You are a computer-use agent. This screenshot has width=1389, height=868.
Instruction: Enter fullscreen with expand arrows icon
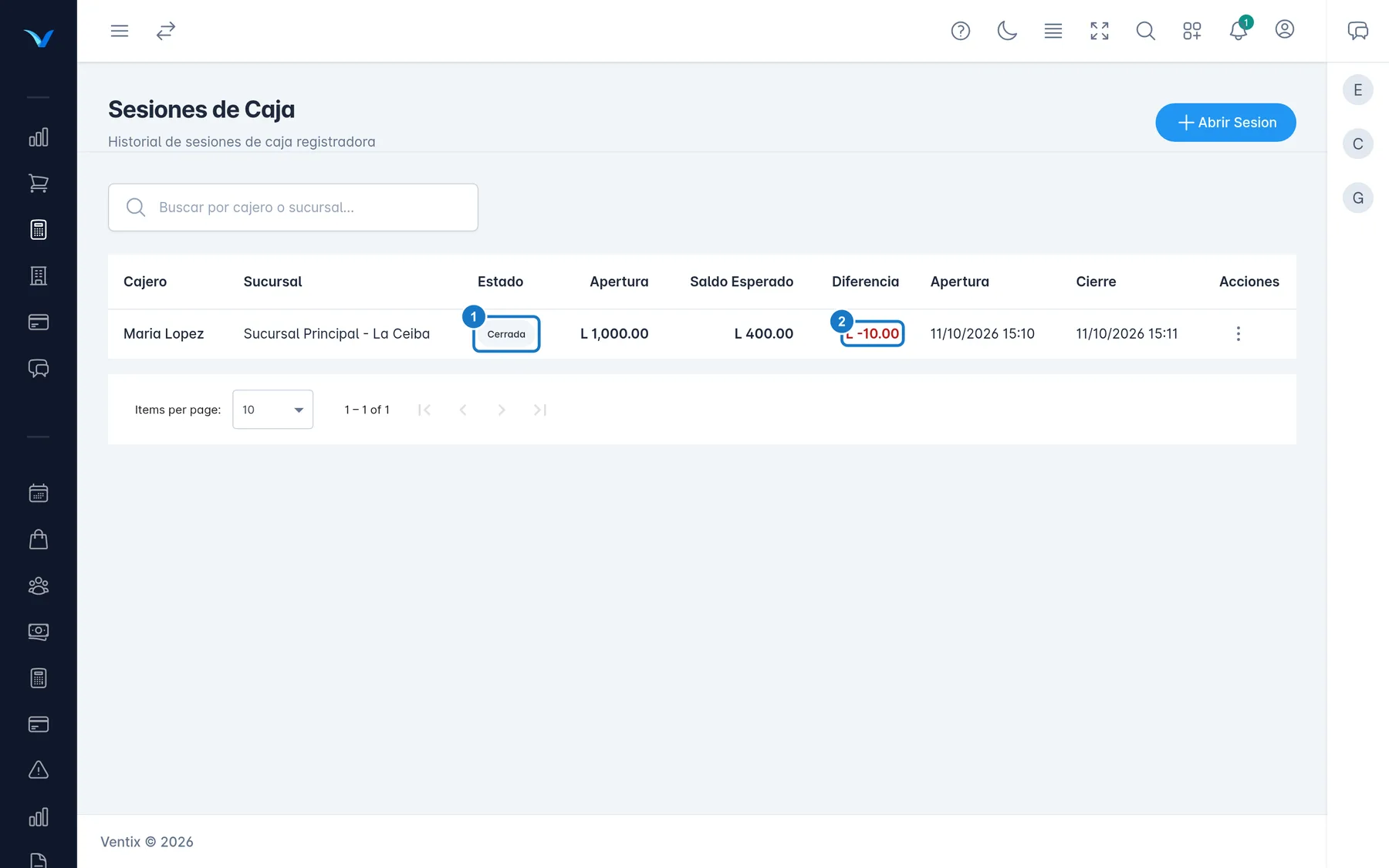(1099, 31)
